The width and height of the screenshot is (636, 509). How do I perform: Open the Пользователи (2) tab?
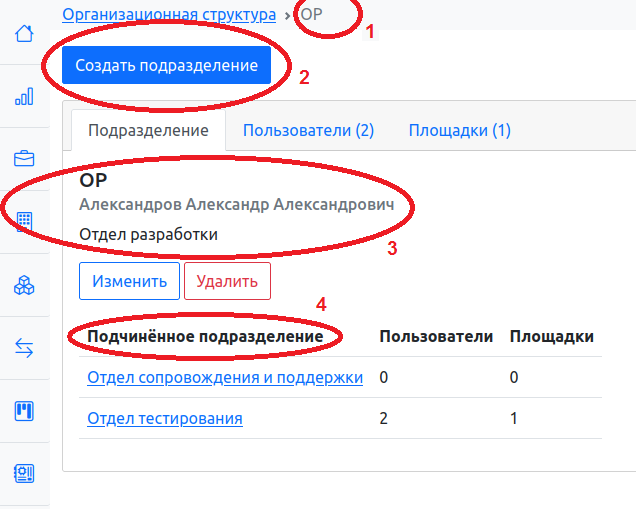click(x=308, y=130)
